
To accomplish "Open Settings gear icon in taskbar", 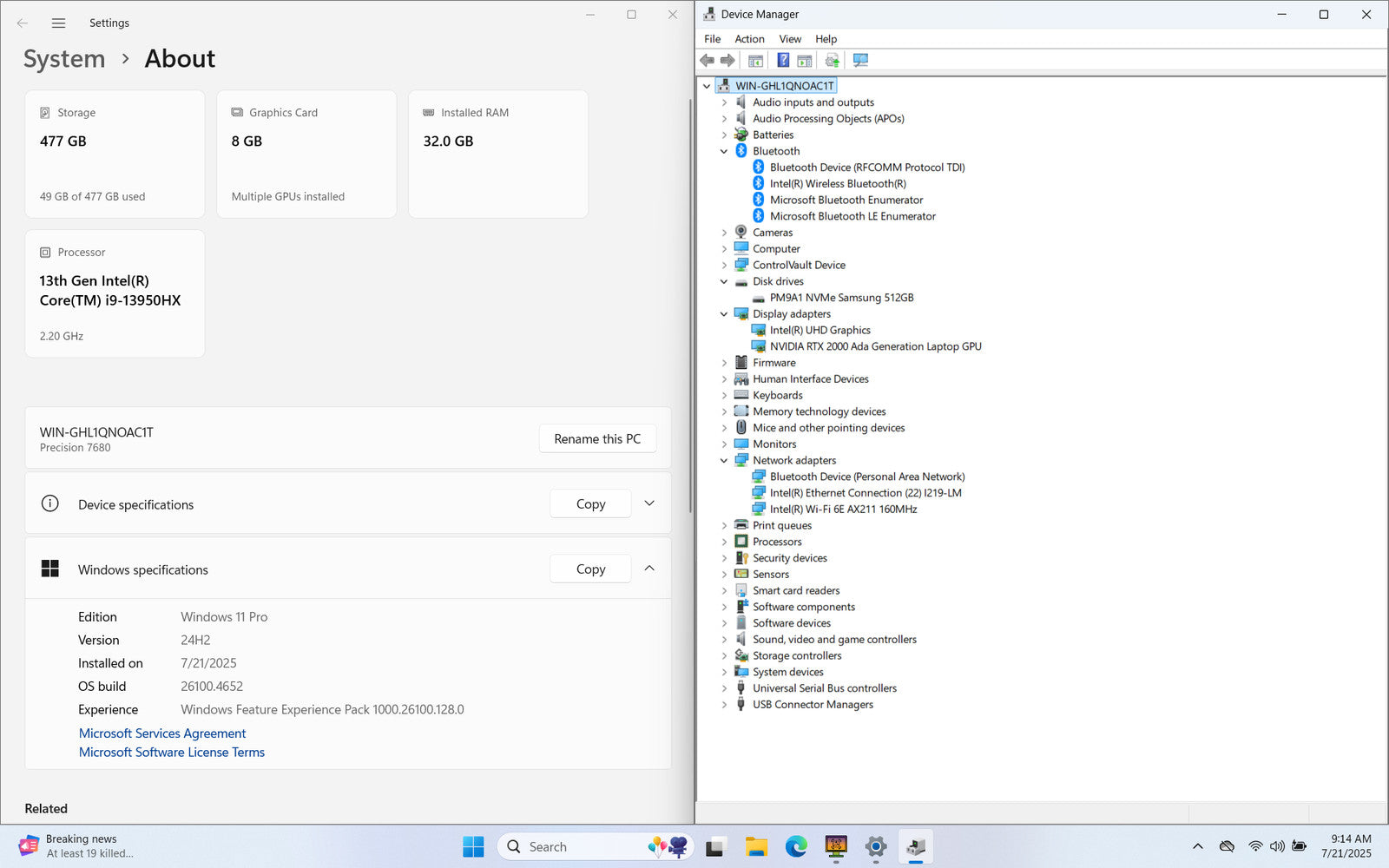I will (876, 846).
